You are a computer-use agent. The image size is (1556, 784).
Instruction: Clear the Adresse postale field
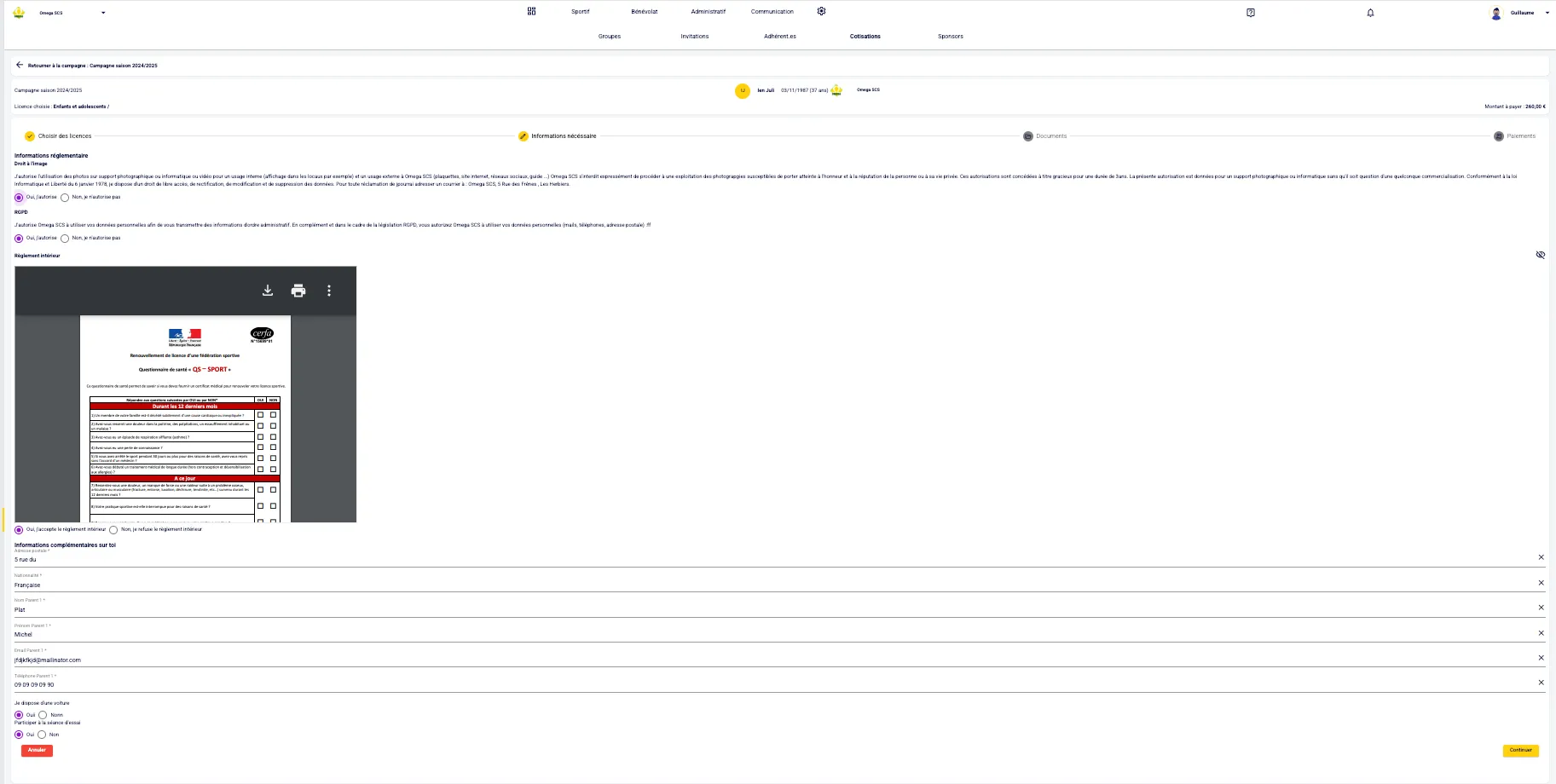click(1541, 557)
